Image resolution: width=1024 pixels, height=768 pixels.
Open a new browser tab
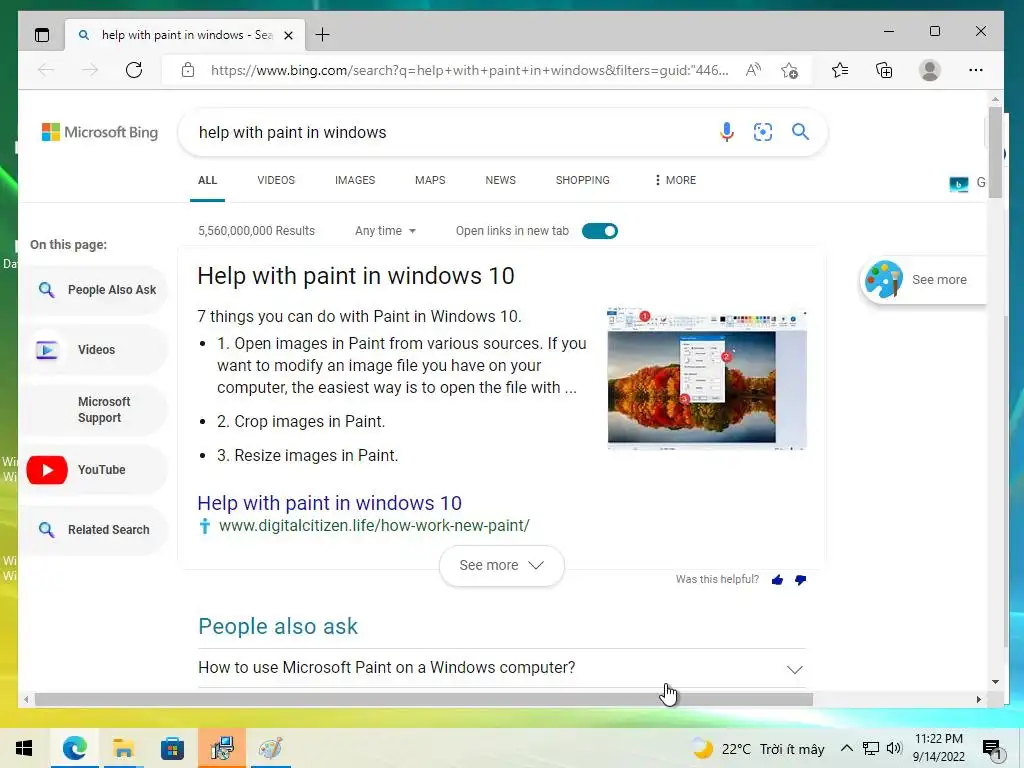coord(323,35)
